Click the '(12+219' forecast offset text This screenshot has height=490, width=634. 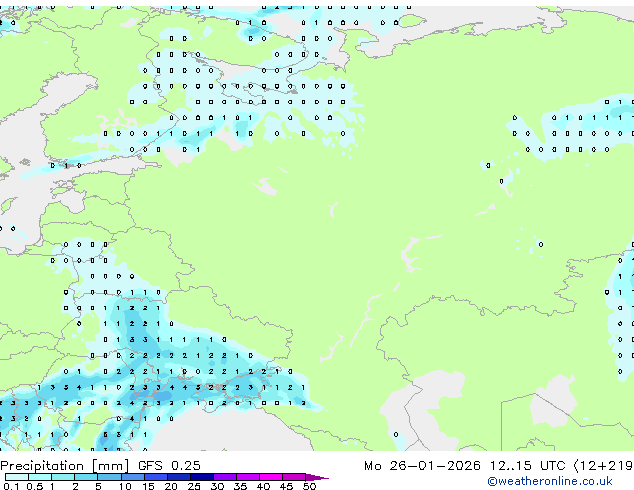603,466
